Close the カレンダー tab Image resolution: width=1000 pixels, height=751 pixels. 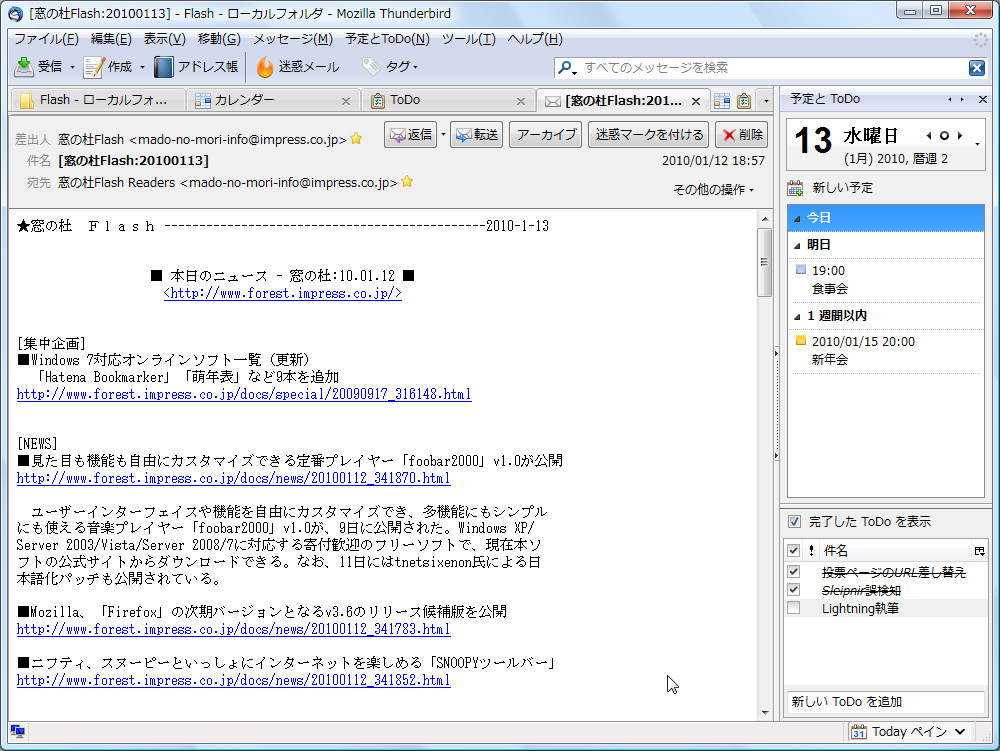pyautogui.click(x=346, y=101)
